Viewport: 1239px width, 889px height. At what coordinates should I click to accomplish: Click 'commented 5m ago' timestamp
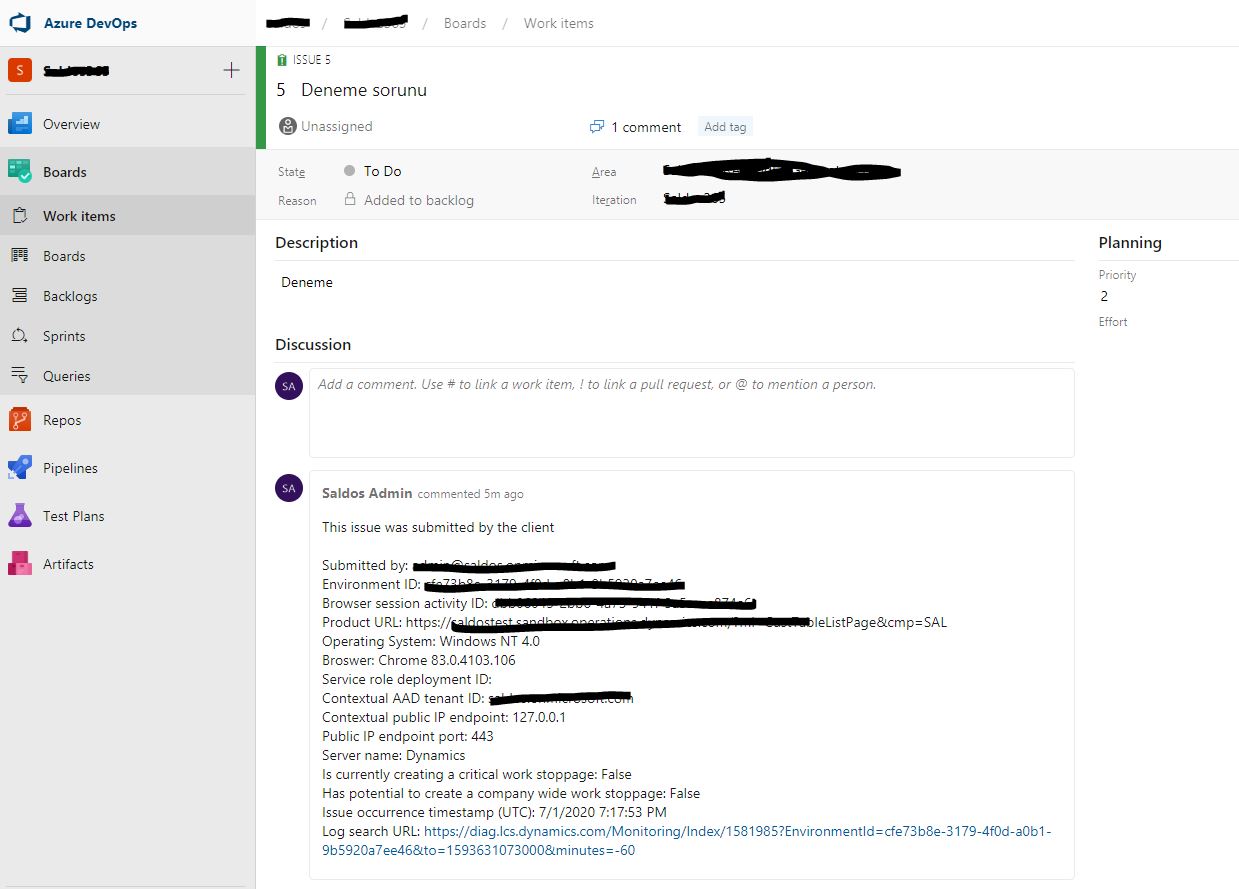[x=470, y=494]
